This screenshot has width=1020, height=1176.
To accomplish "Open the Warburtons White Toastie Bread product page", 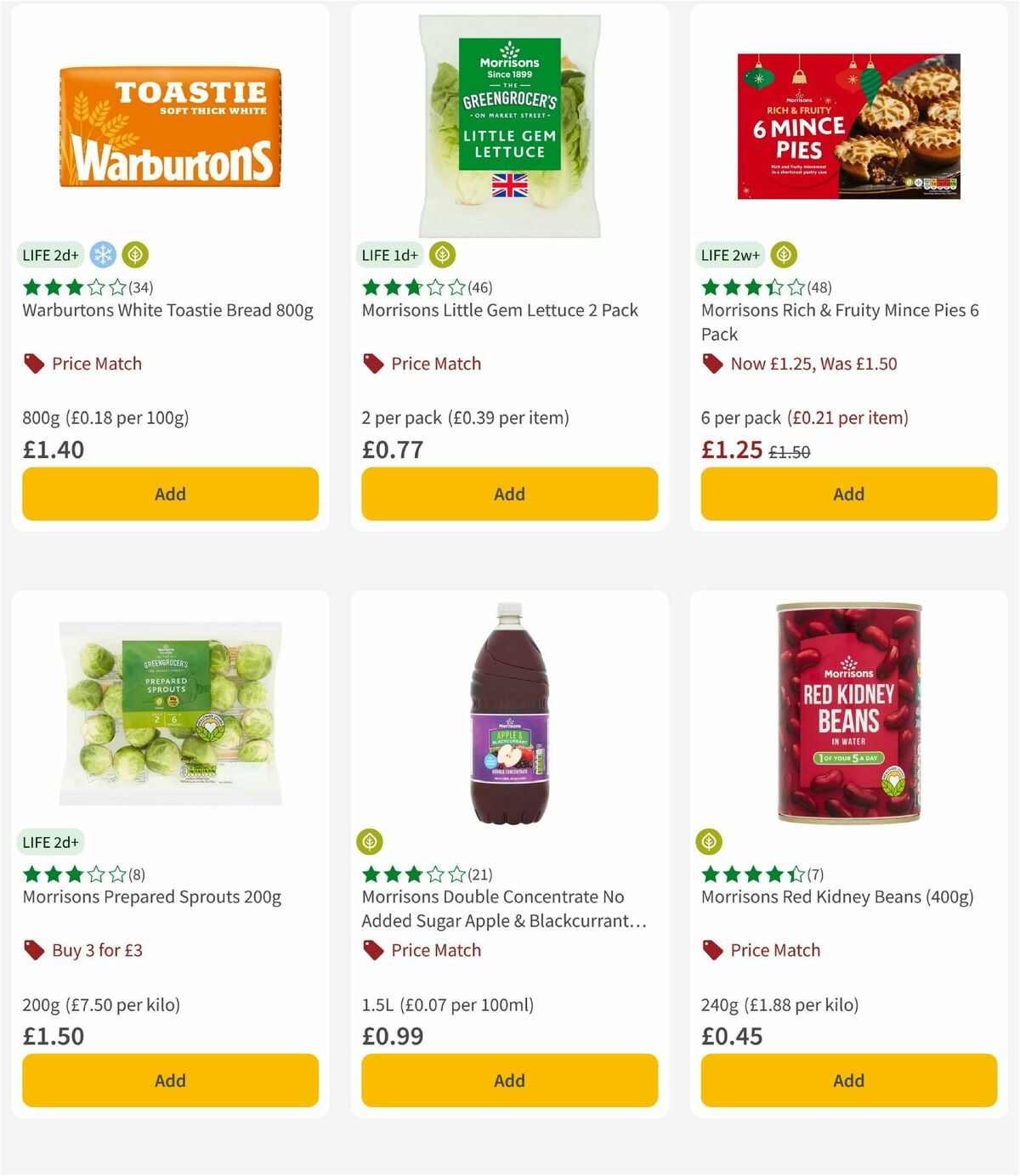I will coord(167,310).
